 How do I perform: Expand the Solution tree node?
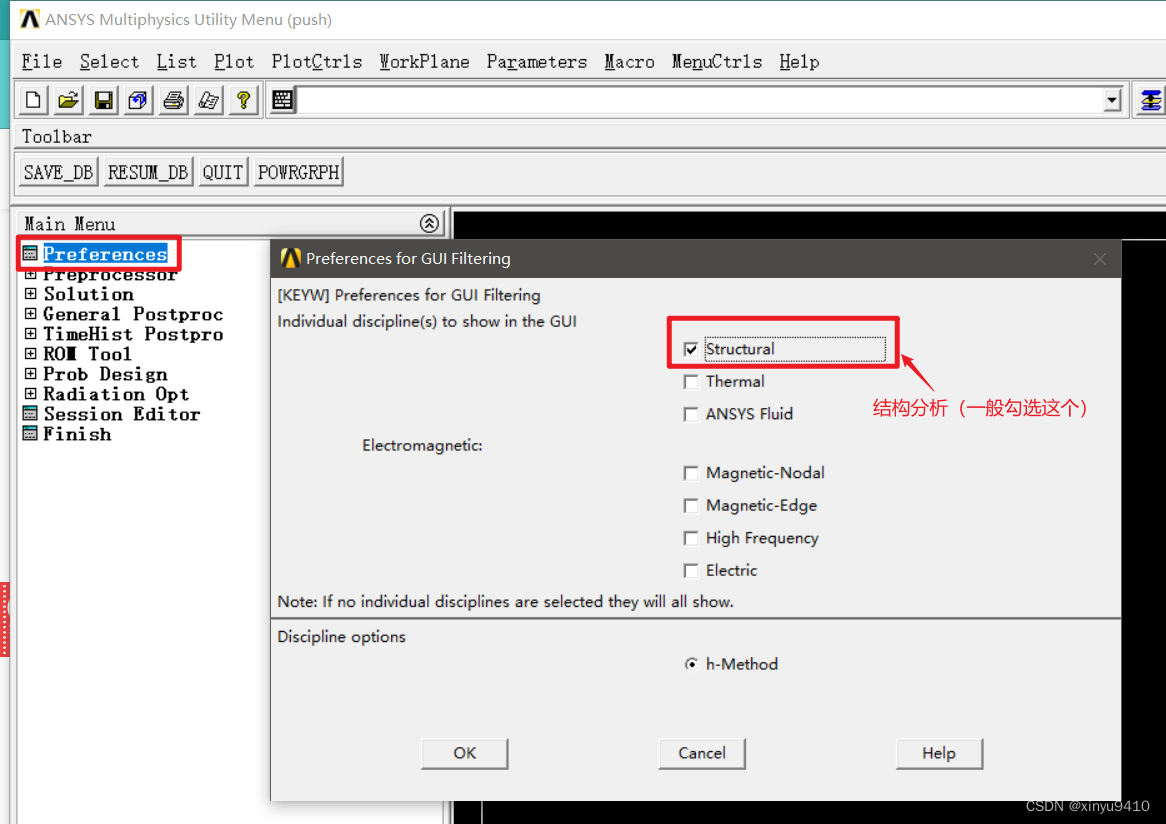30,294
